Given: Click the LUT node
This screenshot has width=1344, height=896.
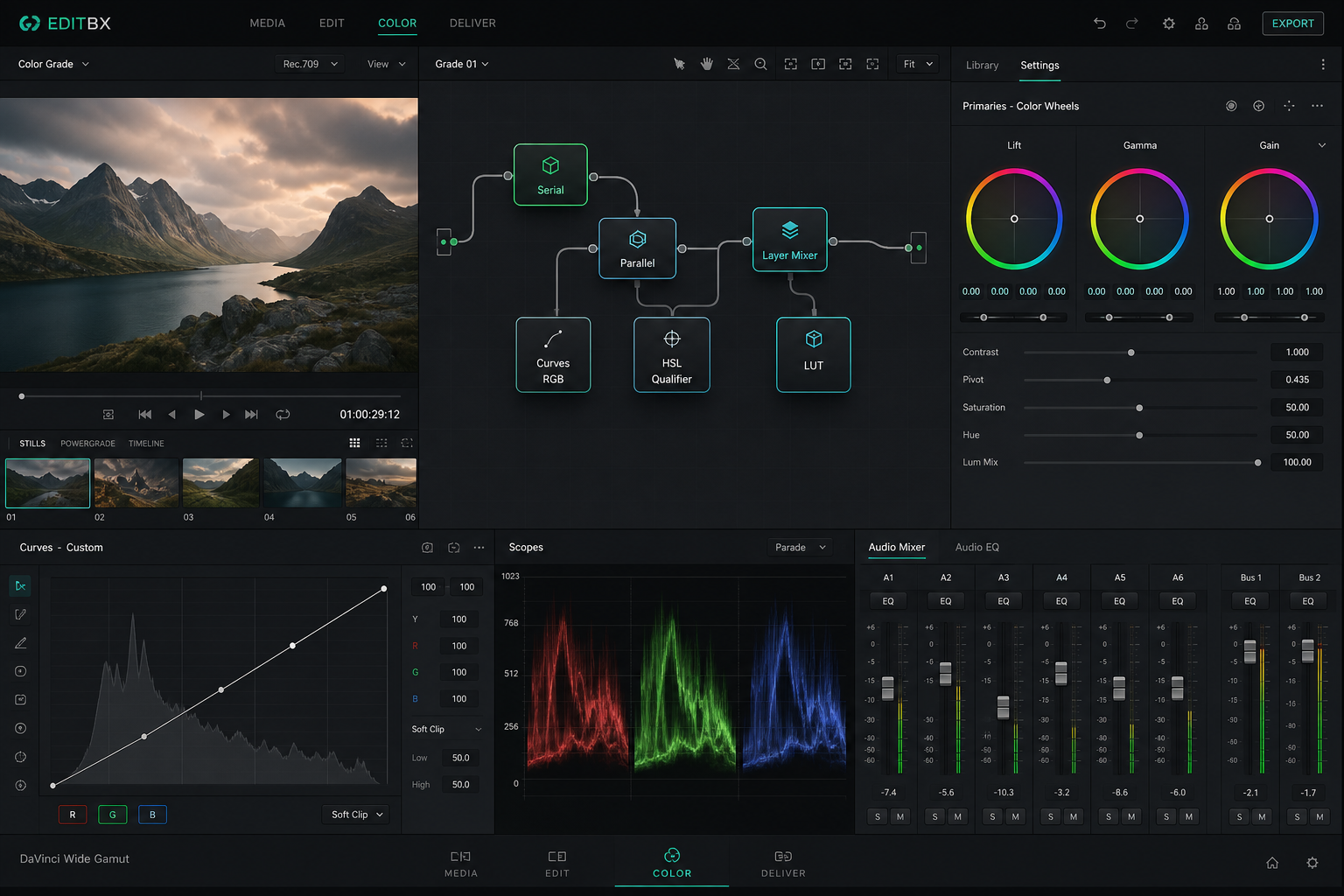Looking at the screenshot, I should click(x=814, y=355).
